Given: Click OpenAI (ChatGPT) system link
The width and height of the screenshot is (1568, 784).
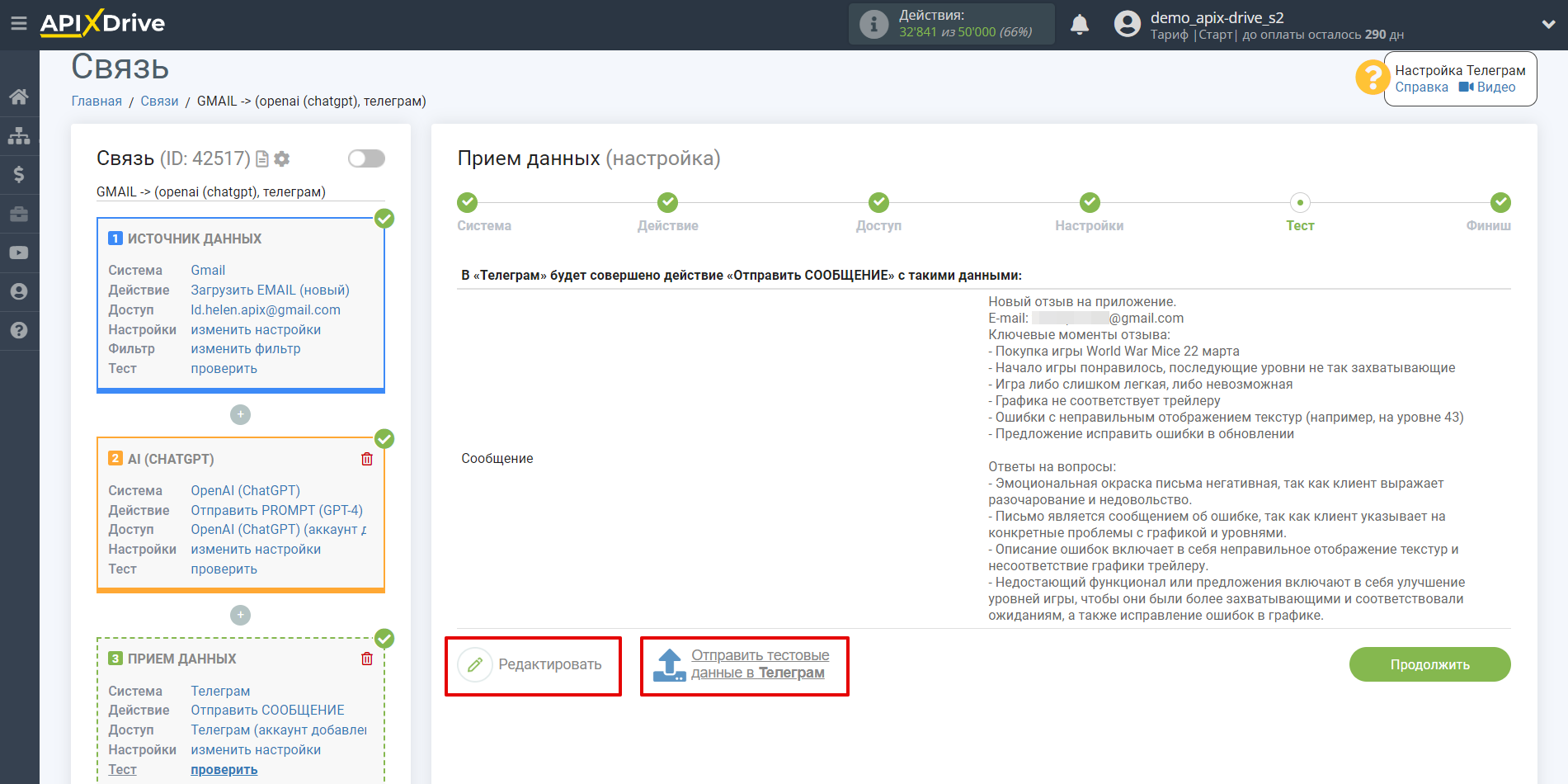Looking at the screenshot, I should pos(245,491).
